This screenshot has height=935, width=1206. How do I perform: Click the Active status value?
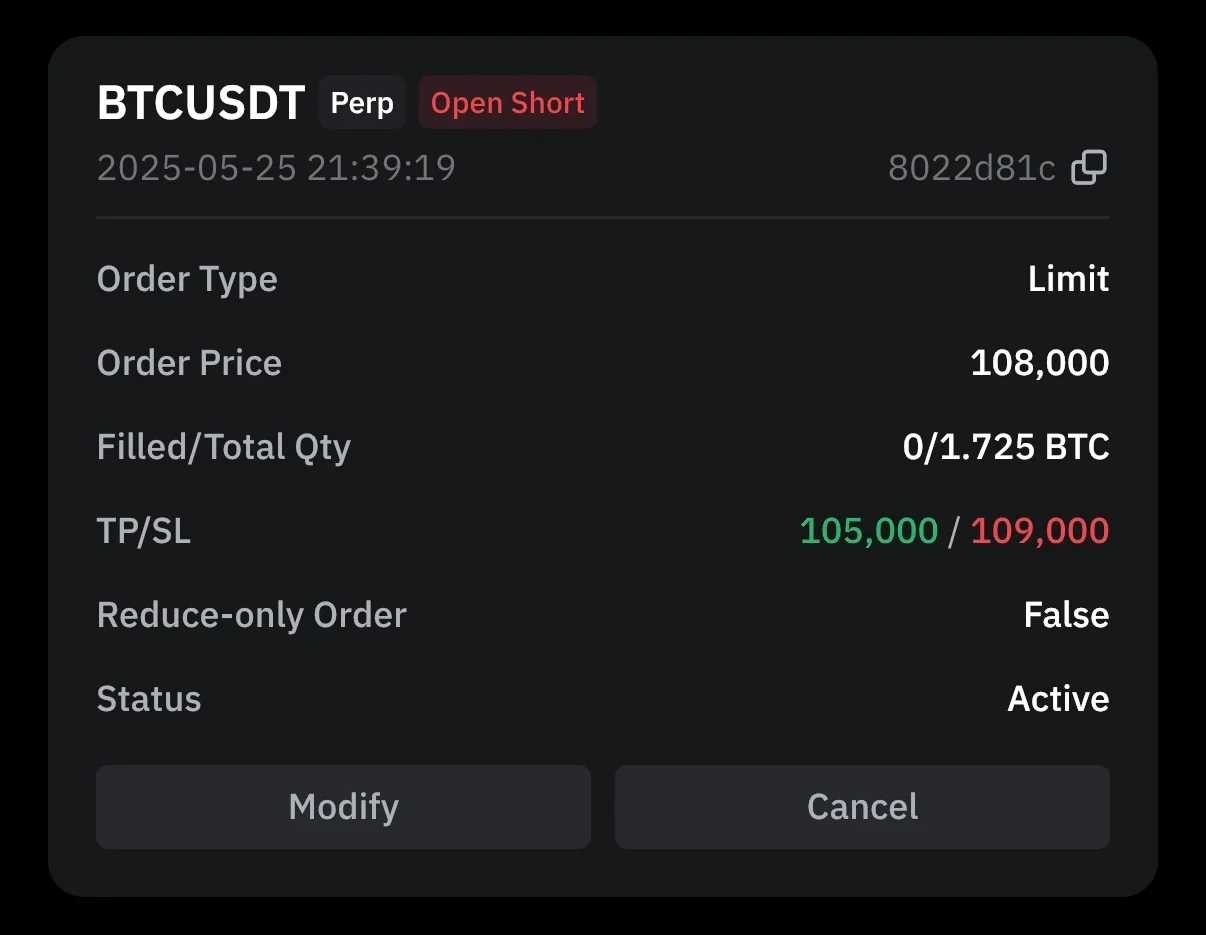(x=1058, y=699)
